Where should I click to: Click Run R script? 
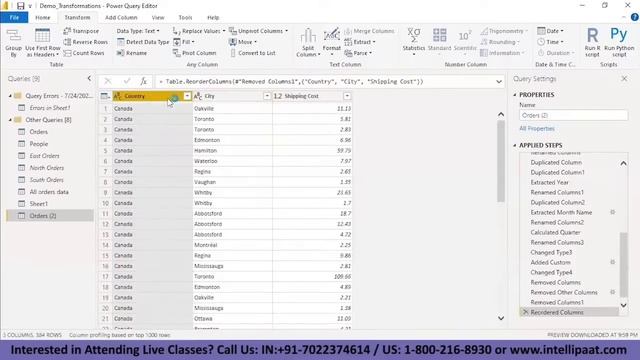[592, 42]
